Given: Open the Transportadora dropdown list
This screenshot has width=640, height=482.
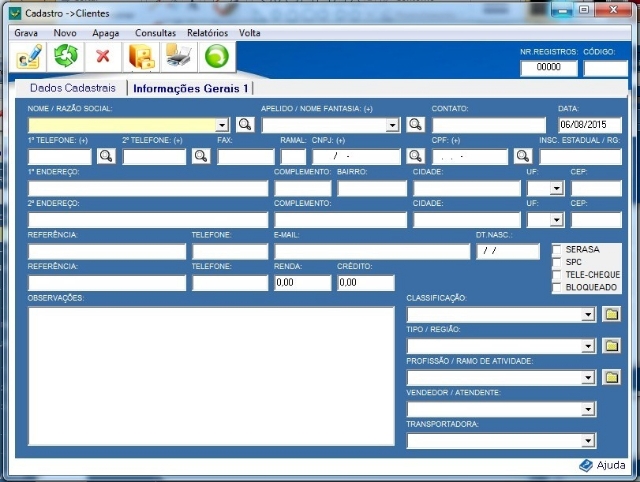Looking at the screenshot, I should tap(588, 440).
